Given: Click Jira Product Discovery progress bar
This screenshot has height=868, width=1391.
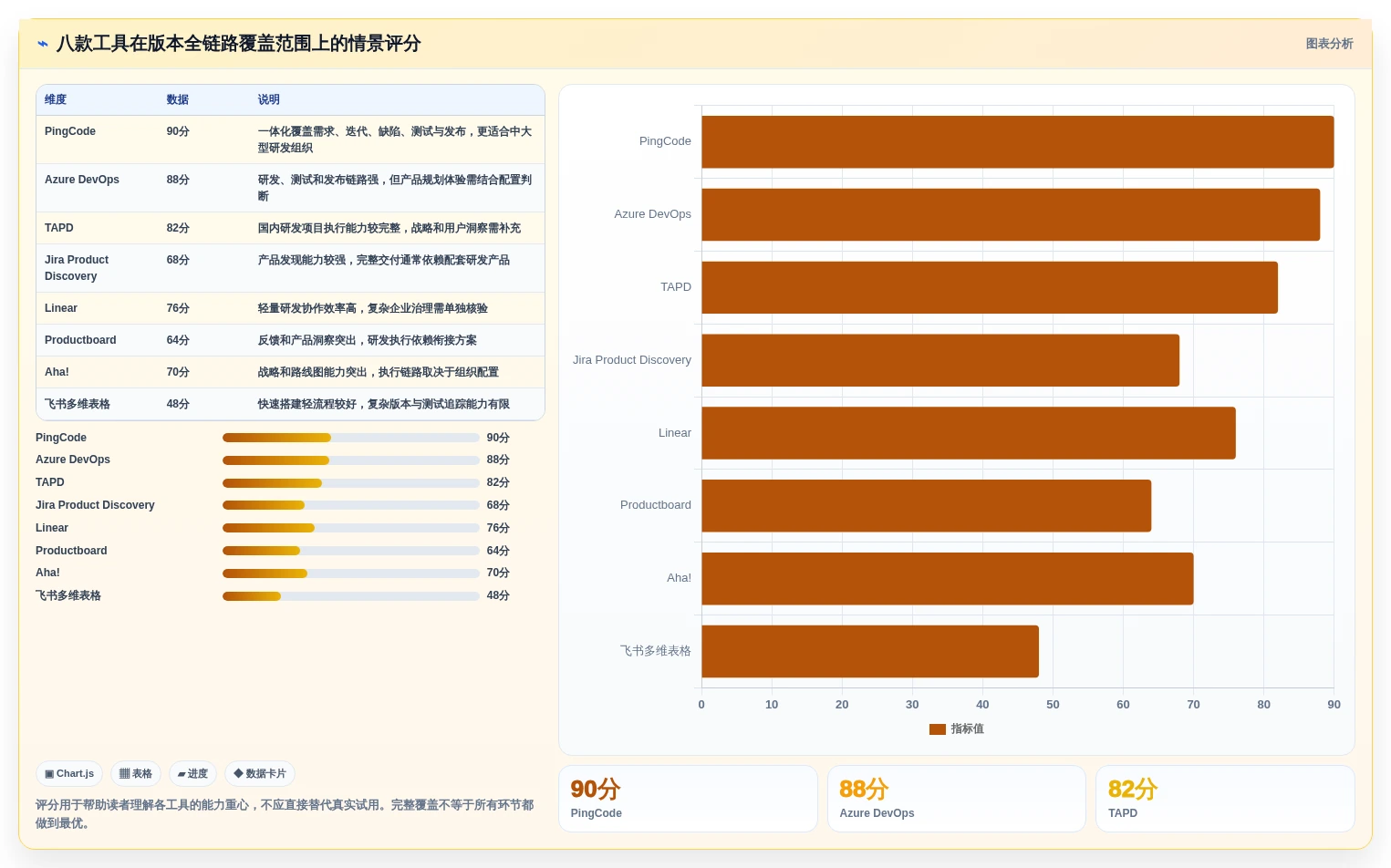Looking at the screenshot, I should tap(351, 505).
